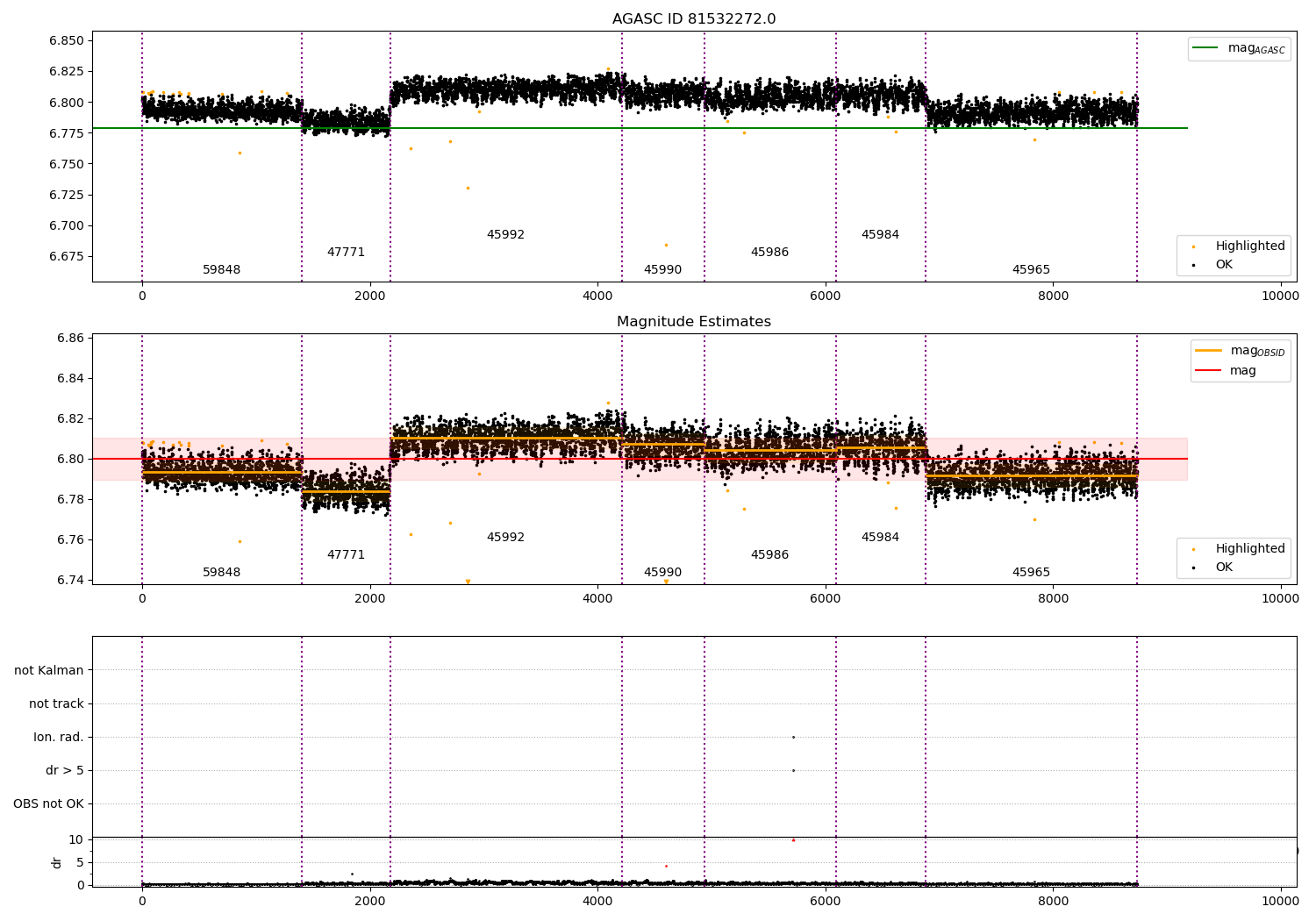The height and width of the screenshot is (921, 1316).
Task: Click the 'not track' axis label
Action: 56,704
